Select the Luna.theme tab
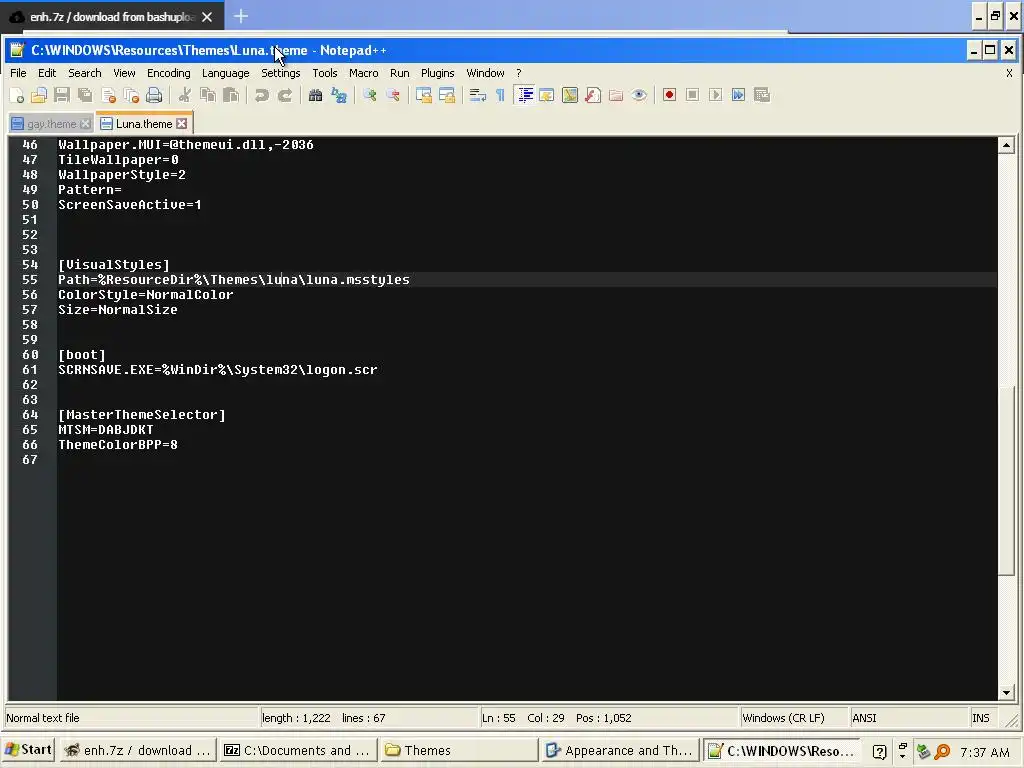The width and height of the screenshot is (1024, 768). [x=144, y=123]
